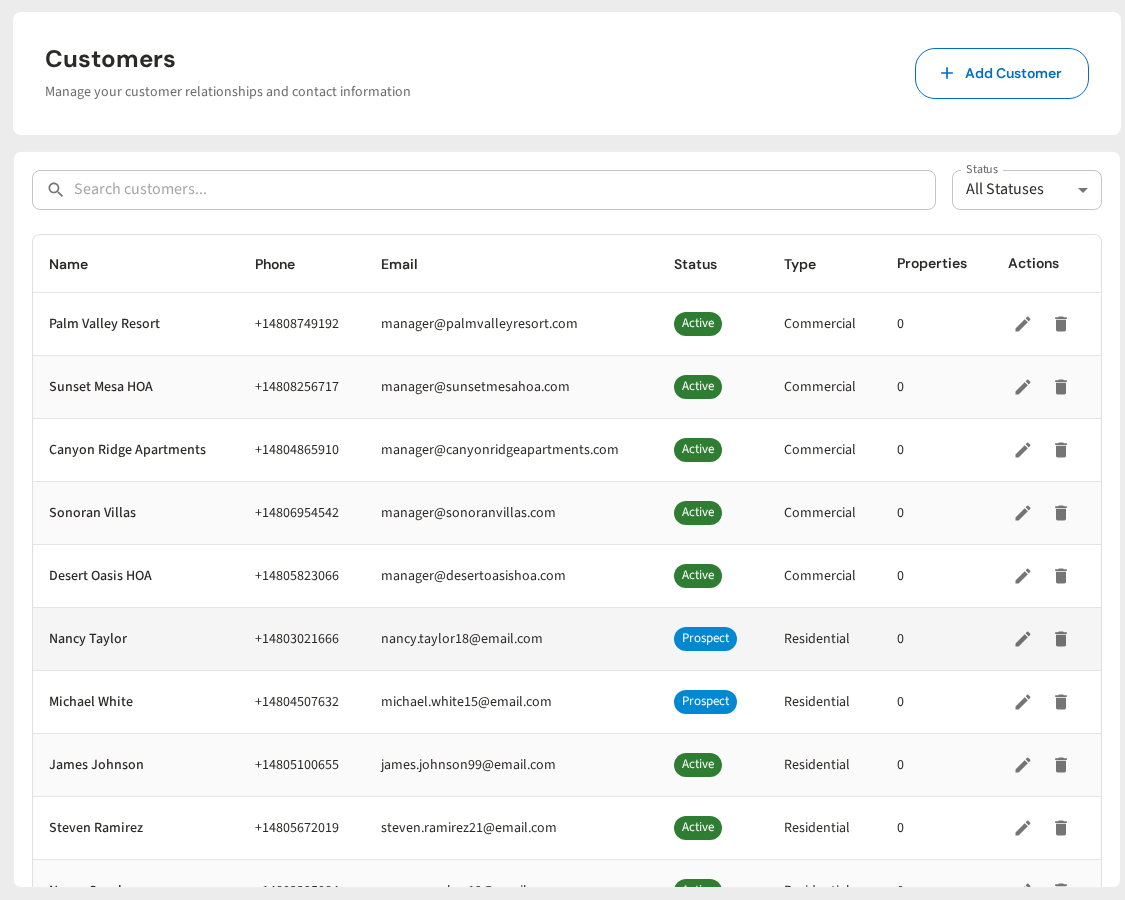
Task: Open the edit pencil for Desert Oasis HOA
Action: point(1022,575)
